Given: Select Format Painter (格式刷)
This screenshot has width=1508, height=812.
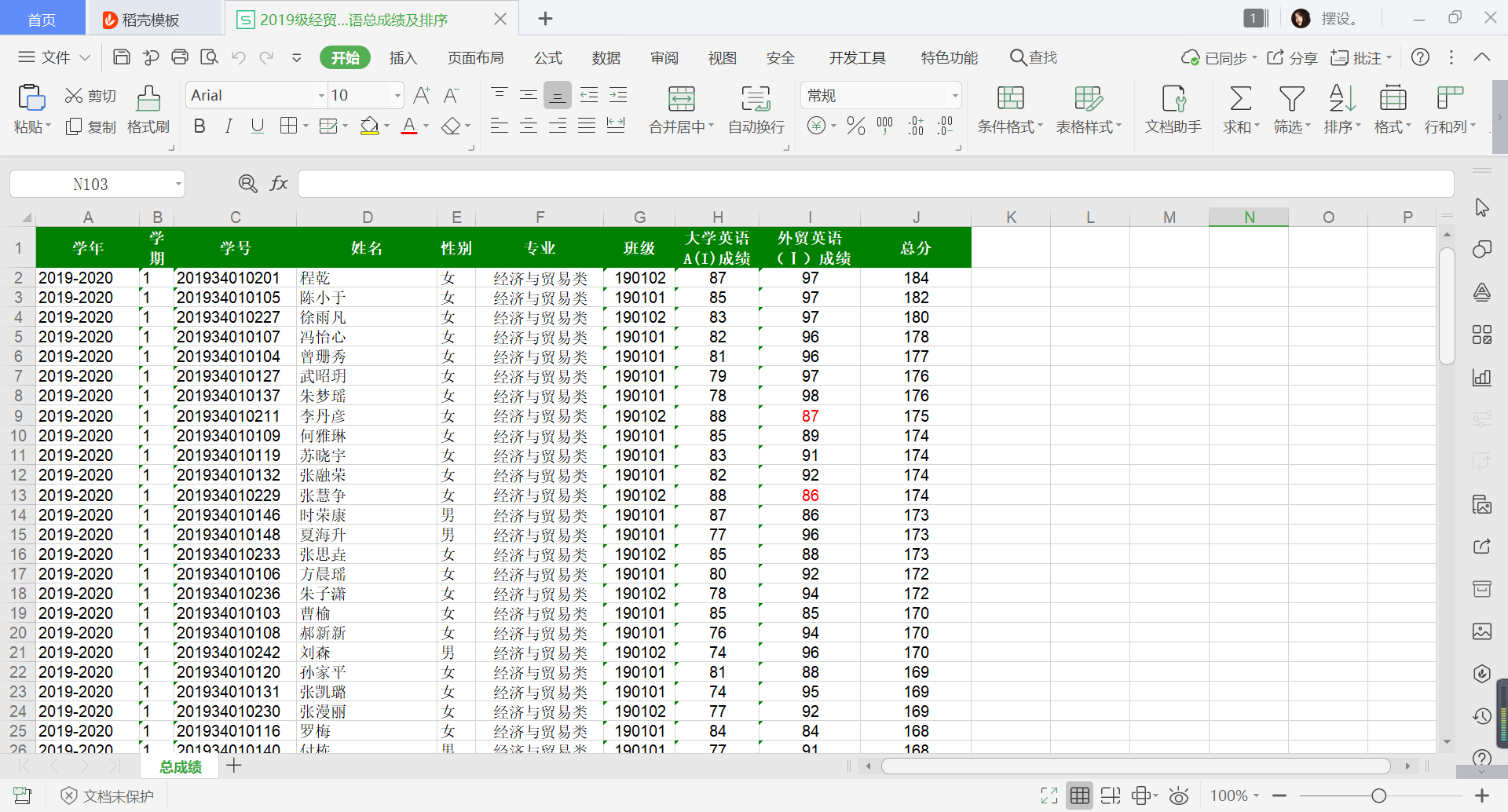Looking at the screenshot, I should tap(148, 110).
